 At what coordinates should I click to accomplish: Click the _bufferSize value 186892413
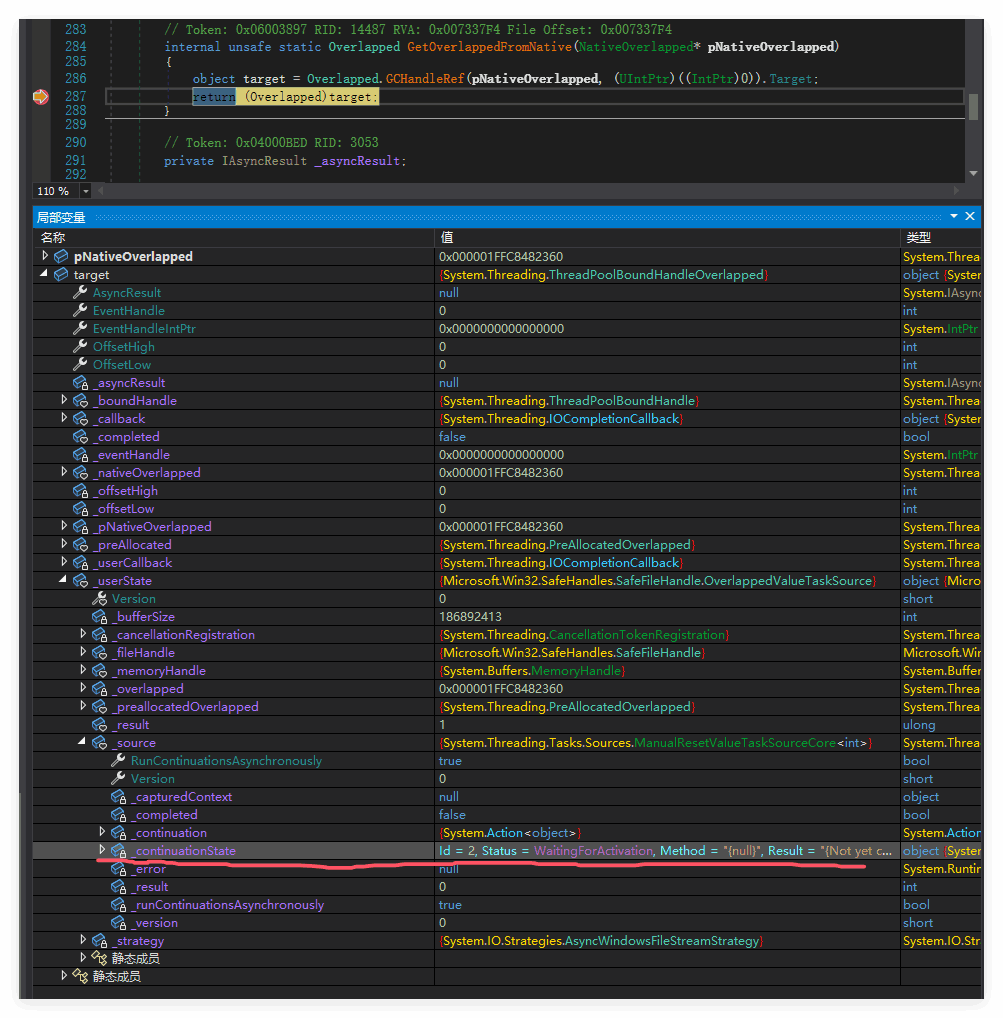tap(470, 617)
